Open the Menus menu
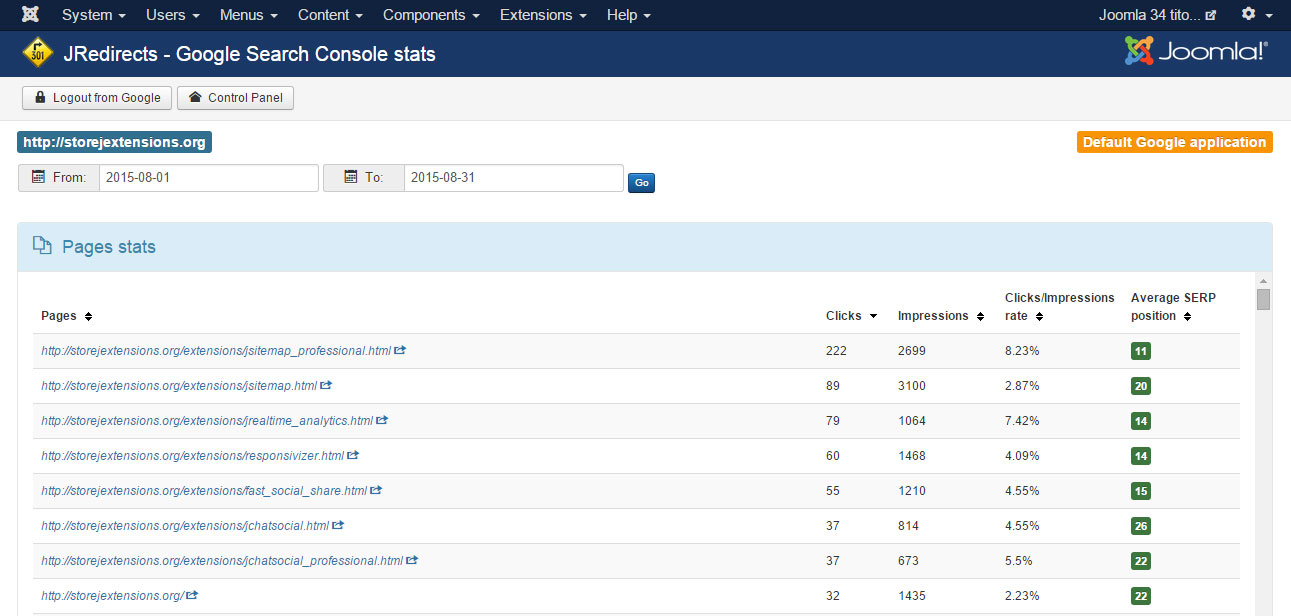The image size is (1291, 616). coord(249,15)
